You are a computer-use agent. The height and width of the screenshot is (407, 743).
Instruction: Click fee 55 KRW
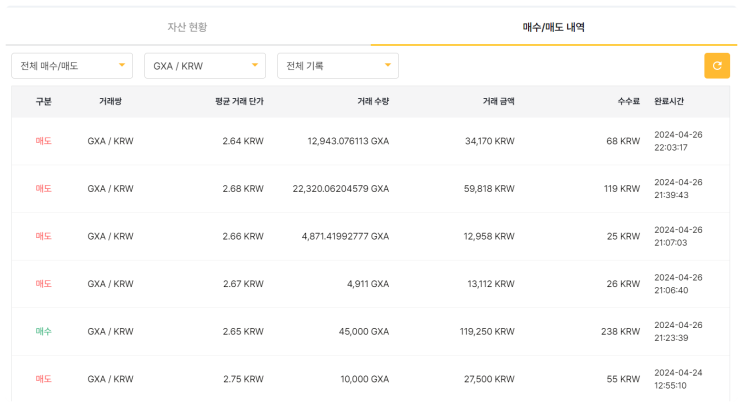(x=624, y=379)
